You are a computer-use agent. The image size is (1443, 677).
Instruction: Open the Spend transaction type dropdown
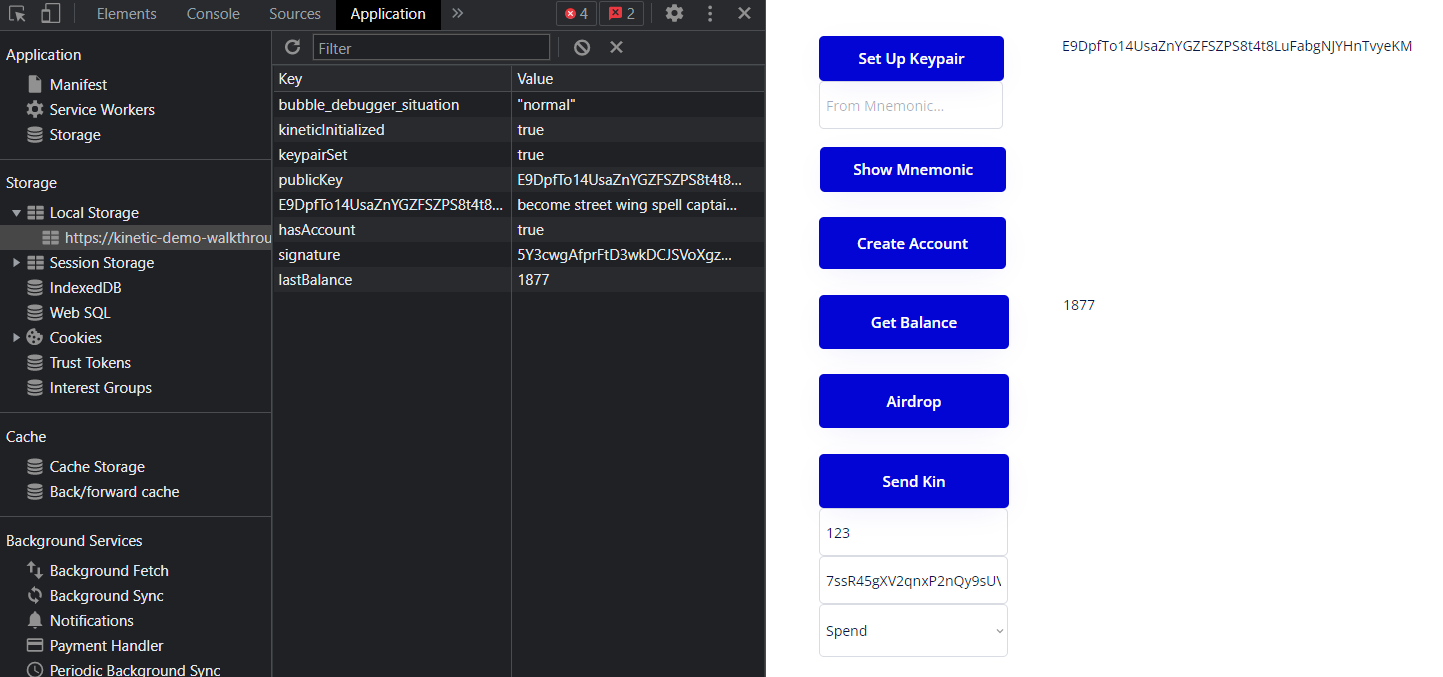pos(913,631)
